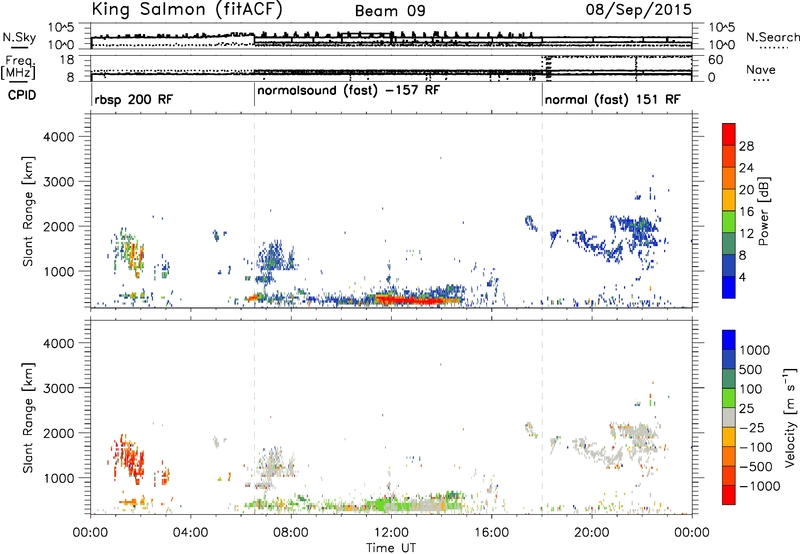The width and height of the screenshot is (800, 554).
Task: Click the 'Nave' legend label
Action: 761,69
